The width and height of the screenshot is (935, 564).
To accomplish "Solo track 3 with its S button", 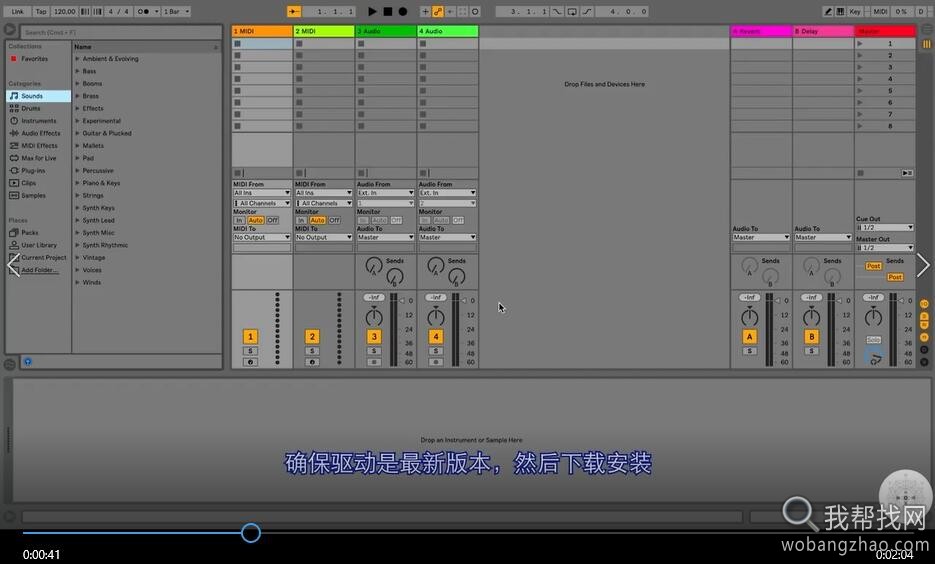I will tap(374, 351).
